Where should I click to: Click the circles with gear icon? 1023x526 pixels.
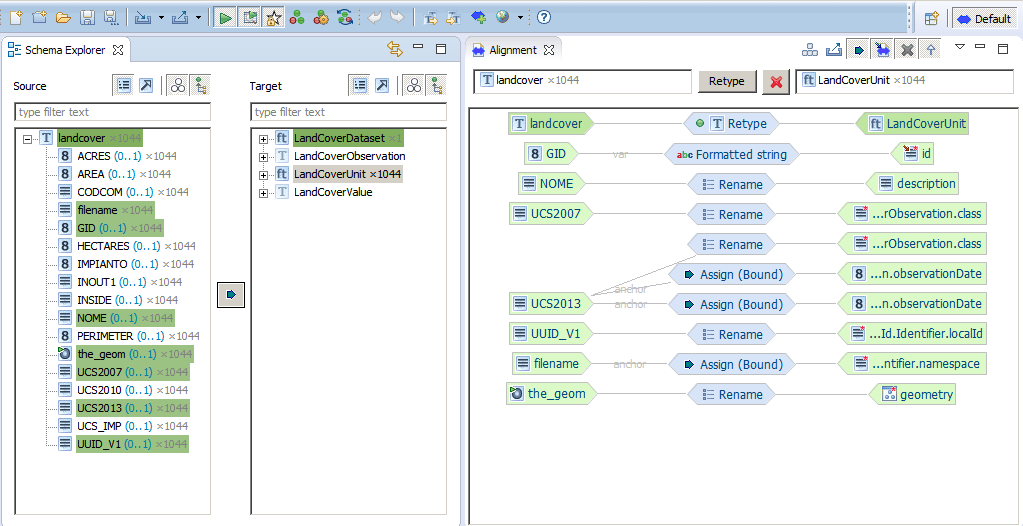point(320,18)
